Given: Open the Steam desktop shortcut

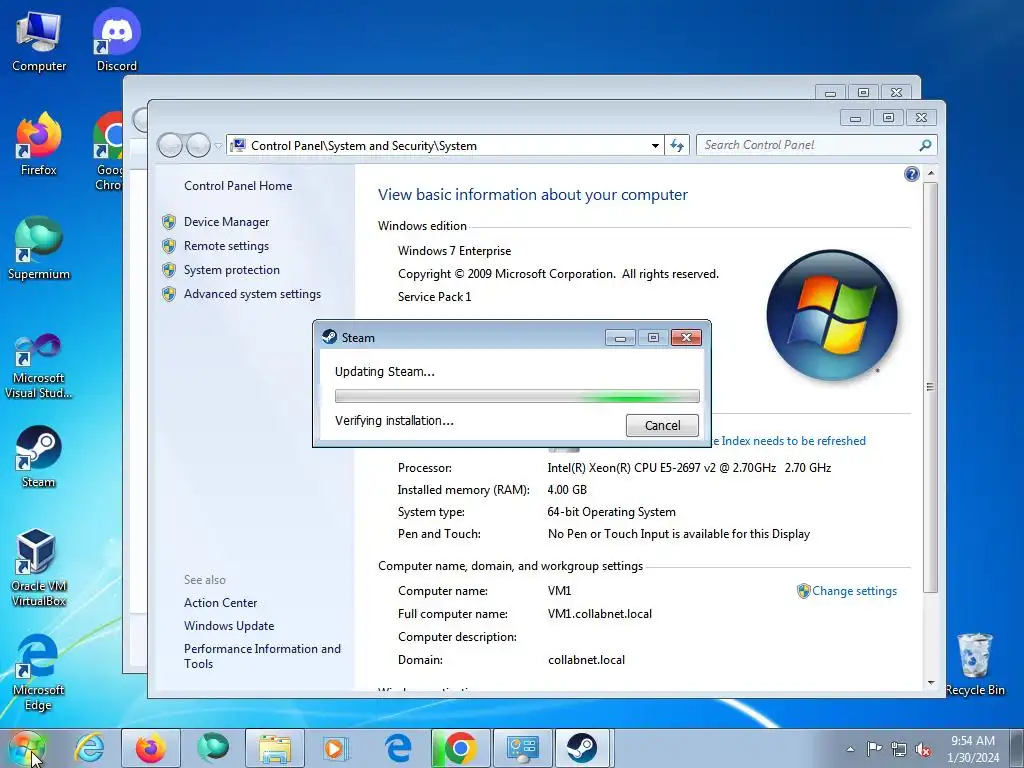Looking at the screenshot, I should click(x=39, y=456).
